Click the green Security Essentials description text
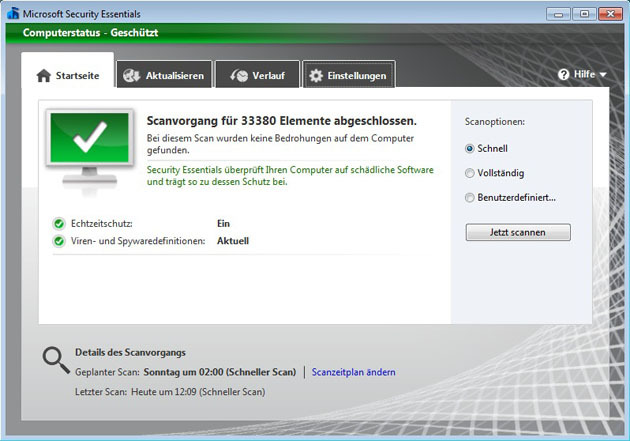The image size is (630, 441). pyautogui.click(x=290, y=176)
